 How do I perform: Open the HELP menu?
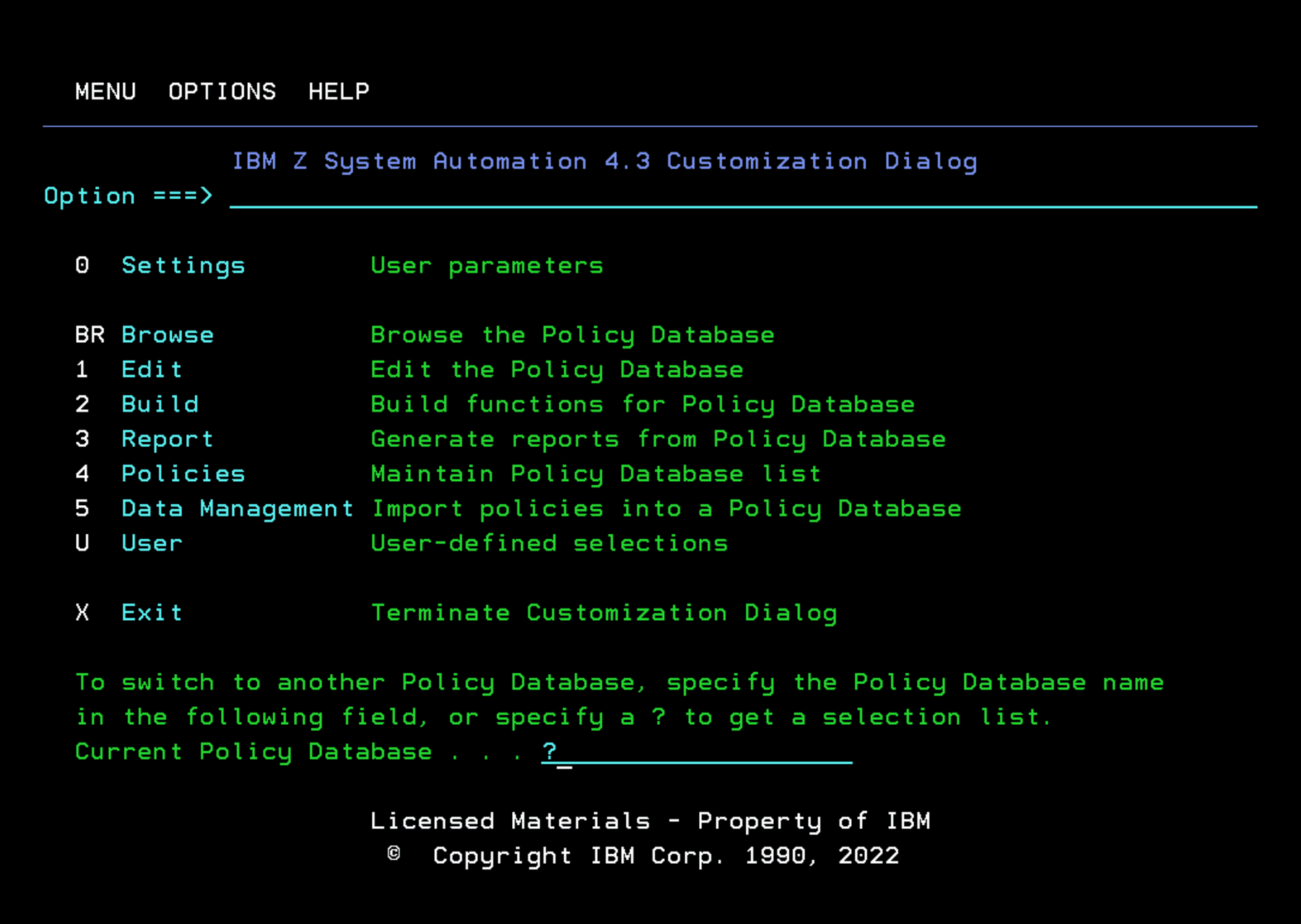[x=338, y=91]
